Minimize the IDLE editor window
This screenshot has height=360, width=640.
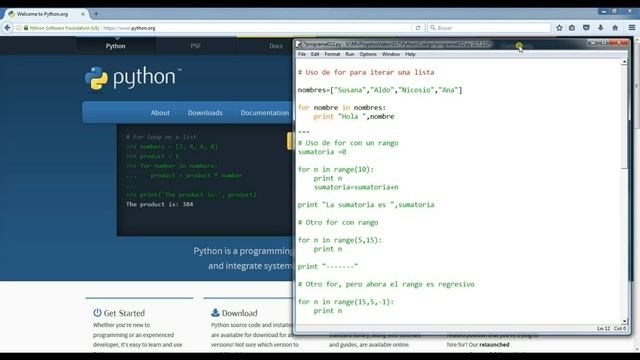pyautogui.click(x=592, y=43)
